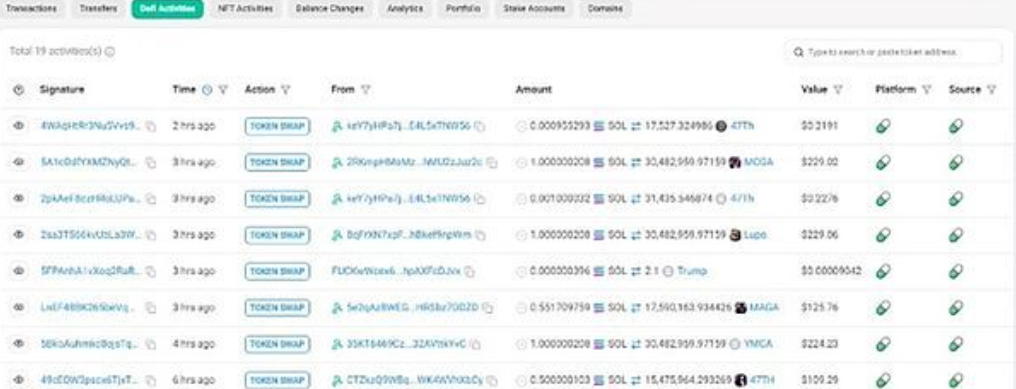This screenshot has height=389, width=1016.
Task: Toggle the clock icon in the Time column header
Action: pyautogui.click(x=207, y=90)
